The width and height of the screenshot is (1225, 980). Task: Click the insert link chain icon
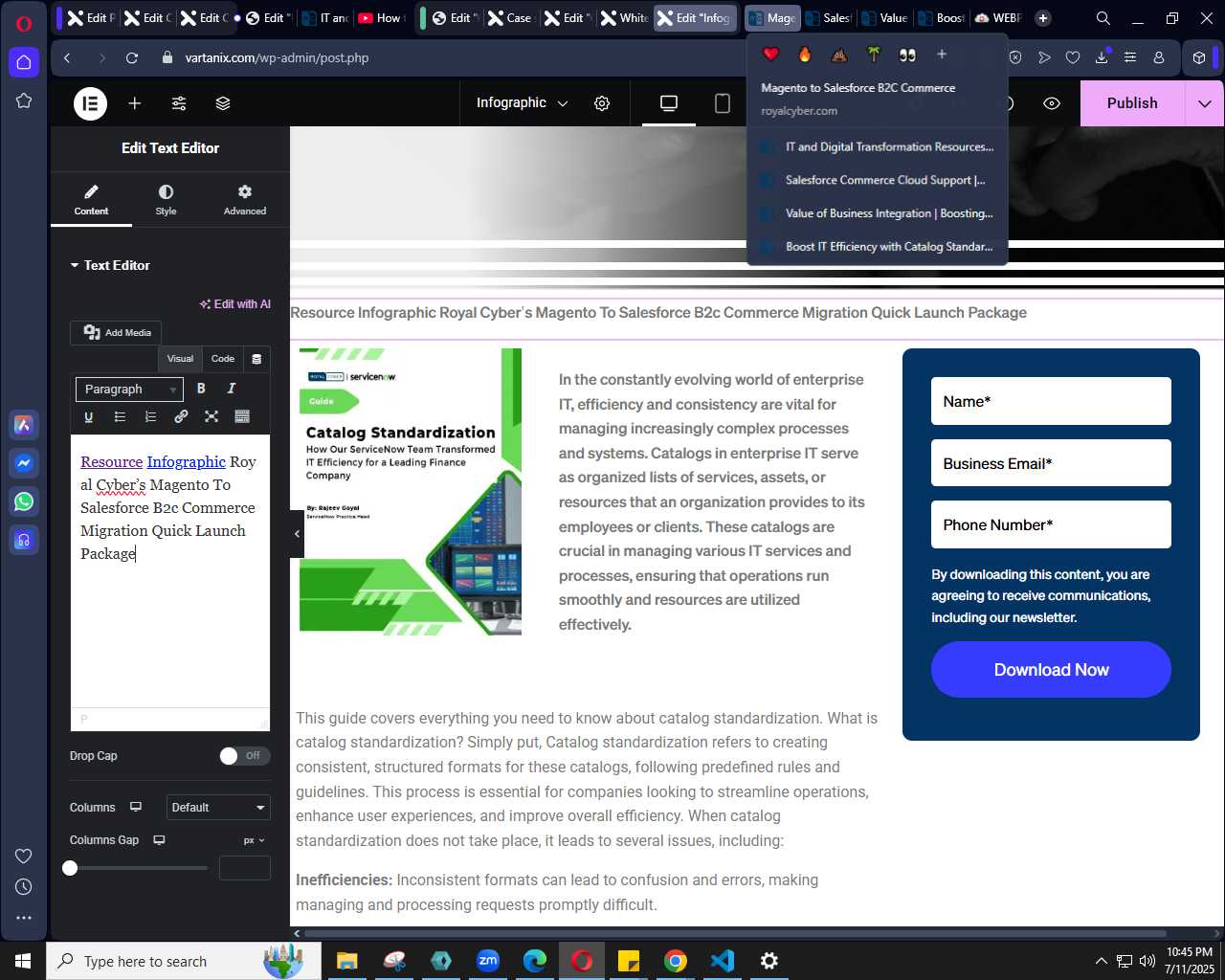coord(181,416)
